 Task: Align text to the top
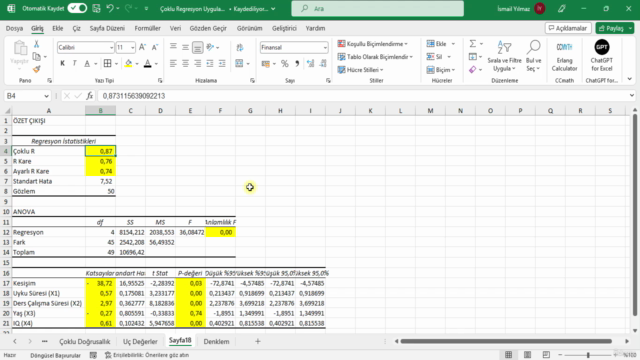pyautogui.click(x=173, y=47)
